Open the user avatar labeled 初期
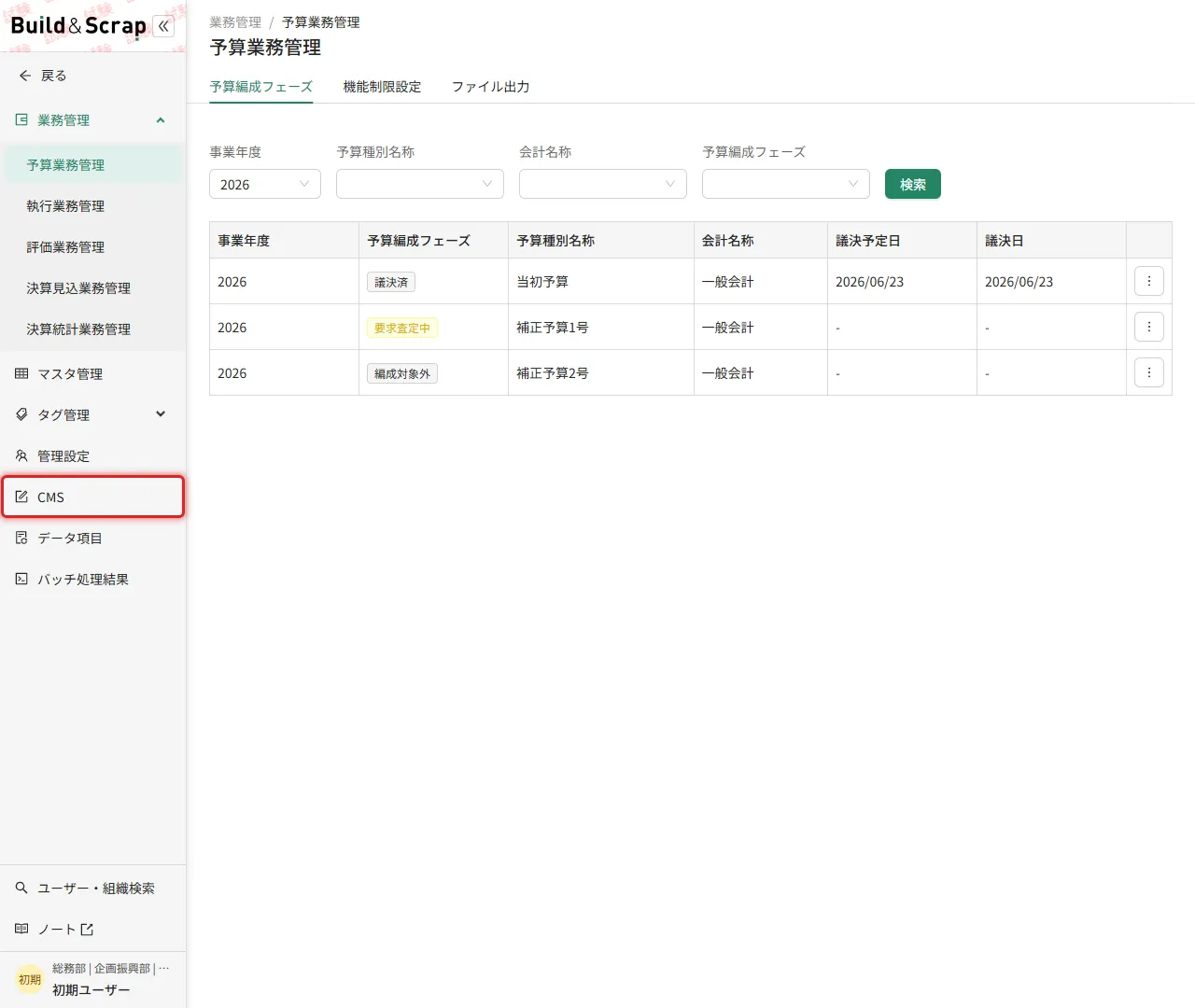Image resolution: width=1195 pixels, height=1008 pixels. click(x=30, y=980)
